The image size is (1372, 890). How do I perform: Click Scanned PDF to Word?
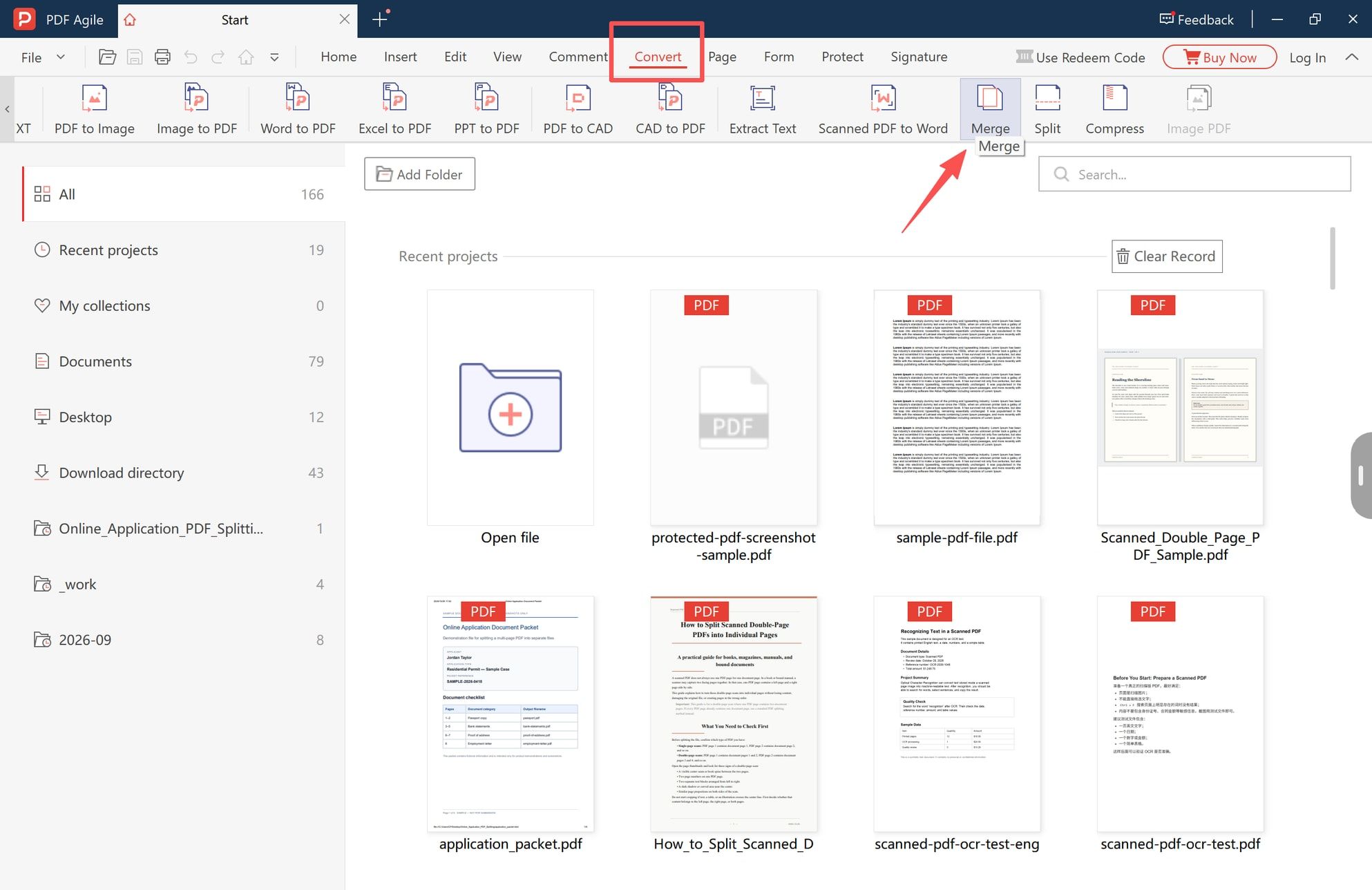883,109
